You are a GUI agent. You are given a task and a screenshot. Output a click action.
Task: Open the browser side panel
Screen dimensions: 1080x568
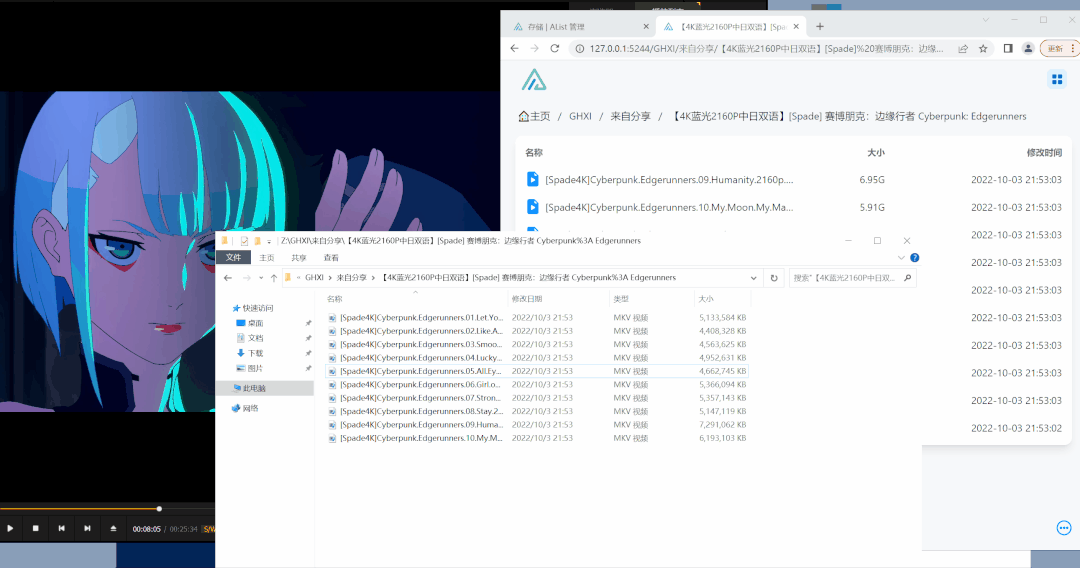[x=1008, y=48]
